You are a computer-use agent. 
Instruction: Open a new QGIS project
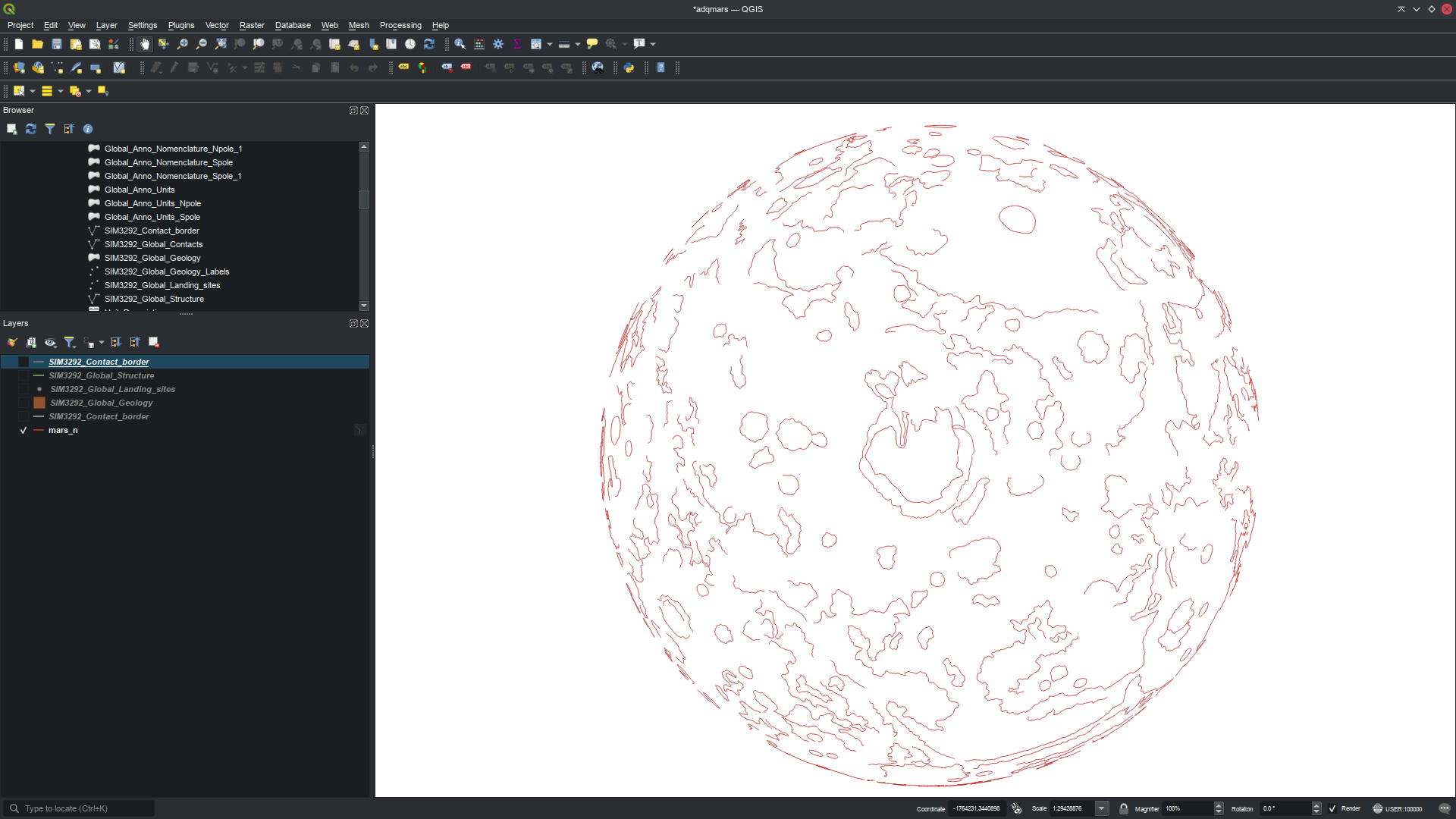(x=17, y=44)
